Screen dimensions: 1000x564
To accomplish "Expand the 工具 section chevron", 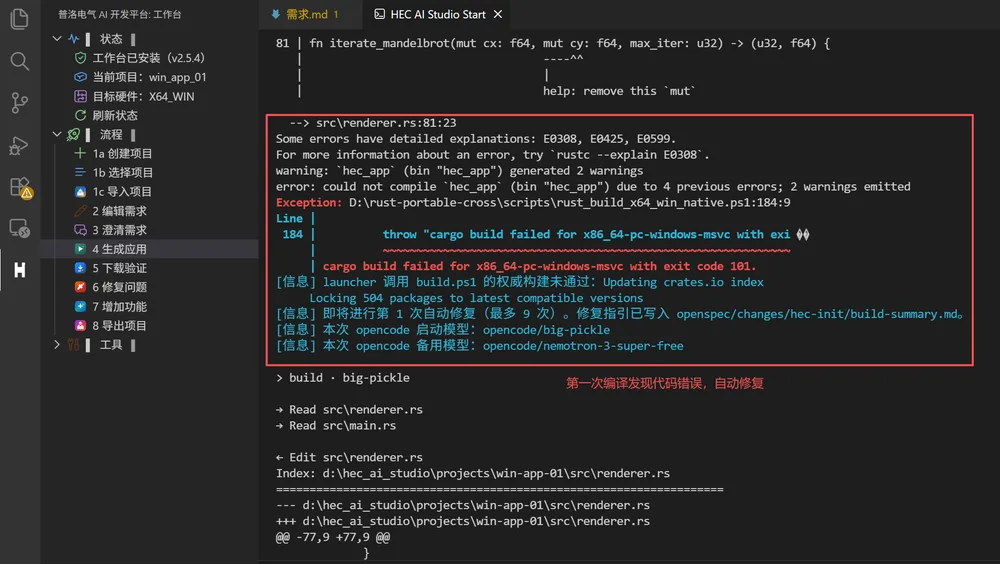I will 57,345.
